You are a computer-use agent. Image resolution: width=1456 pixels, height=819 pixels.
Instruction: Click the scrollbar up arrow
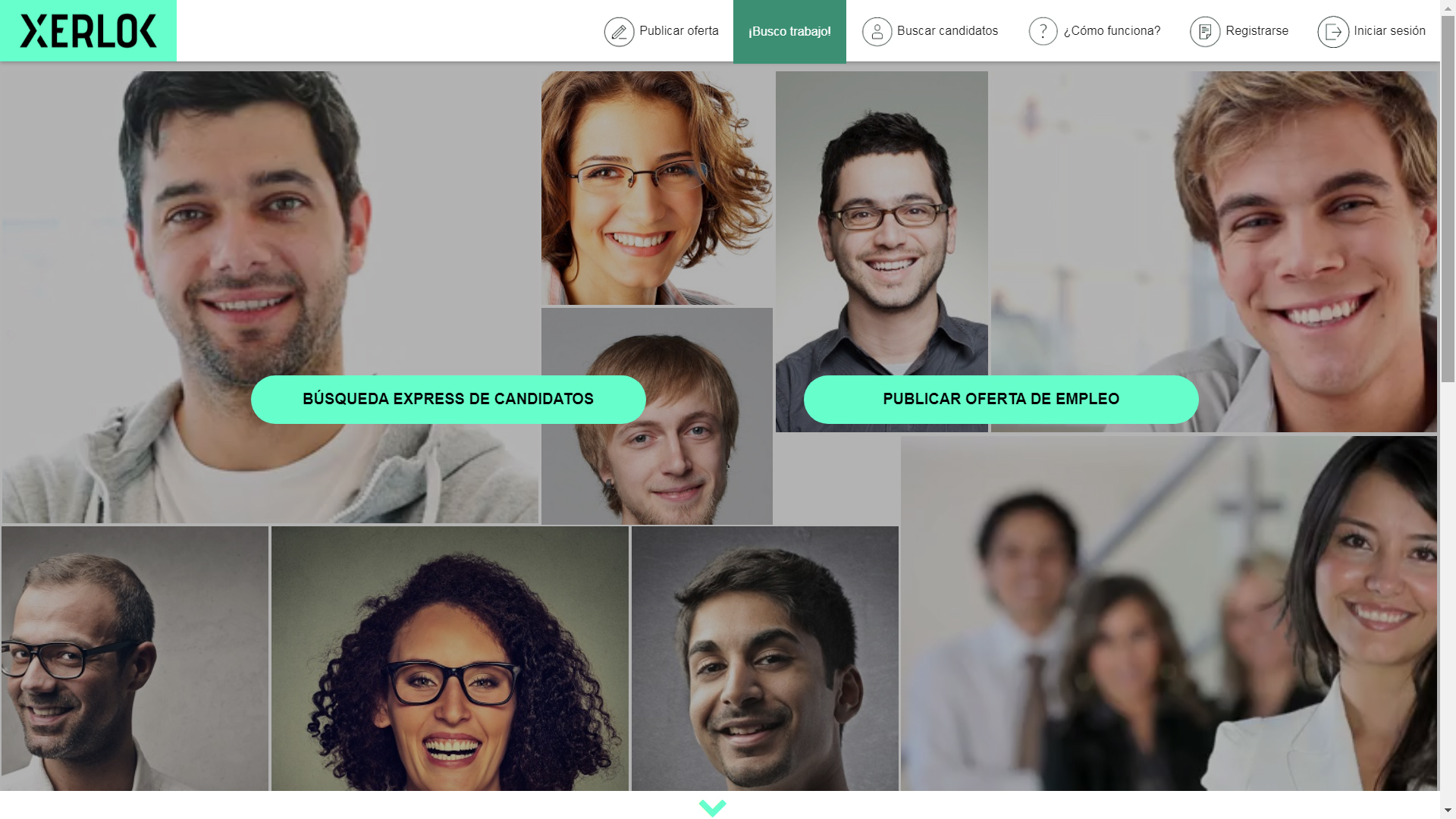[1448, 8]
